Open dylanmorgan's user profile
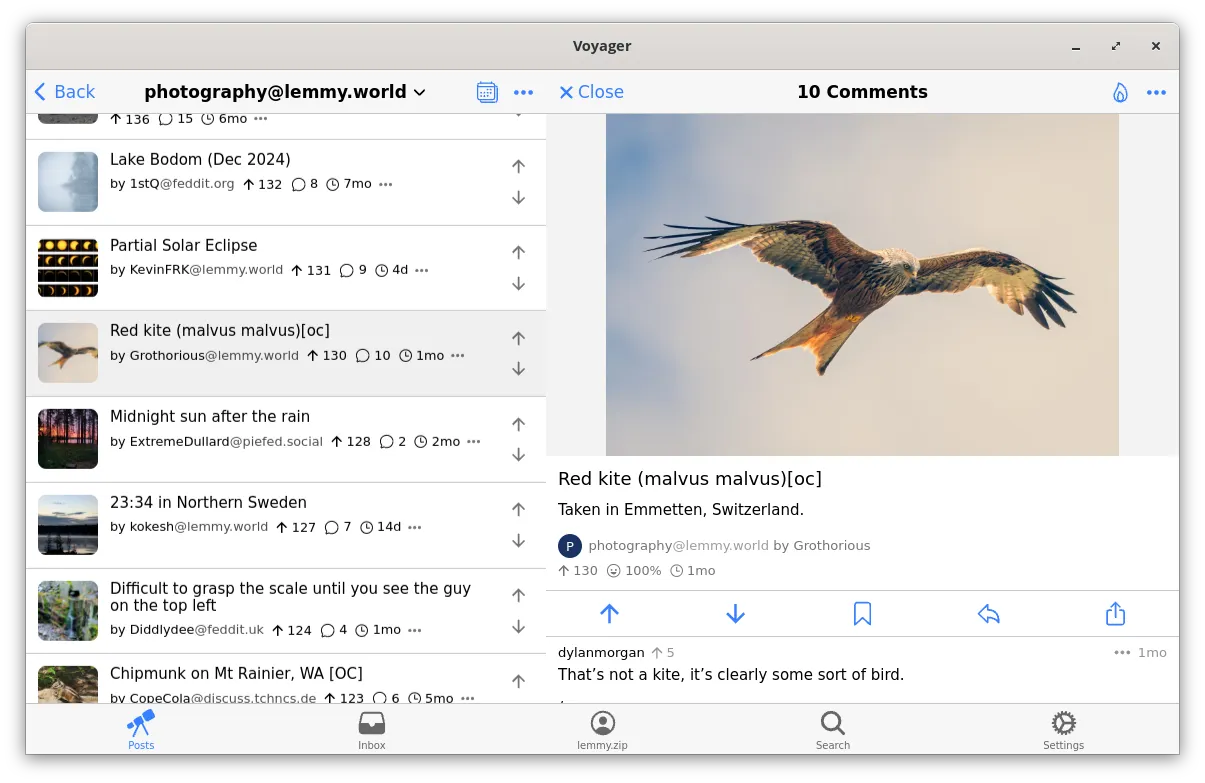1205x783 pixels. click(x=601, y=652)
